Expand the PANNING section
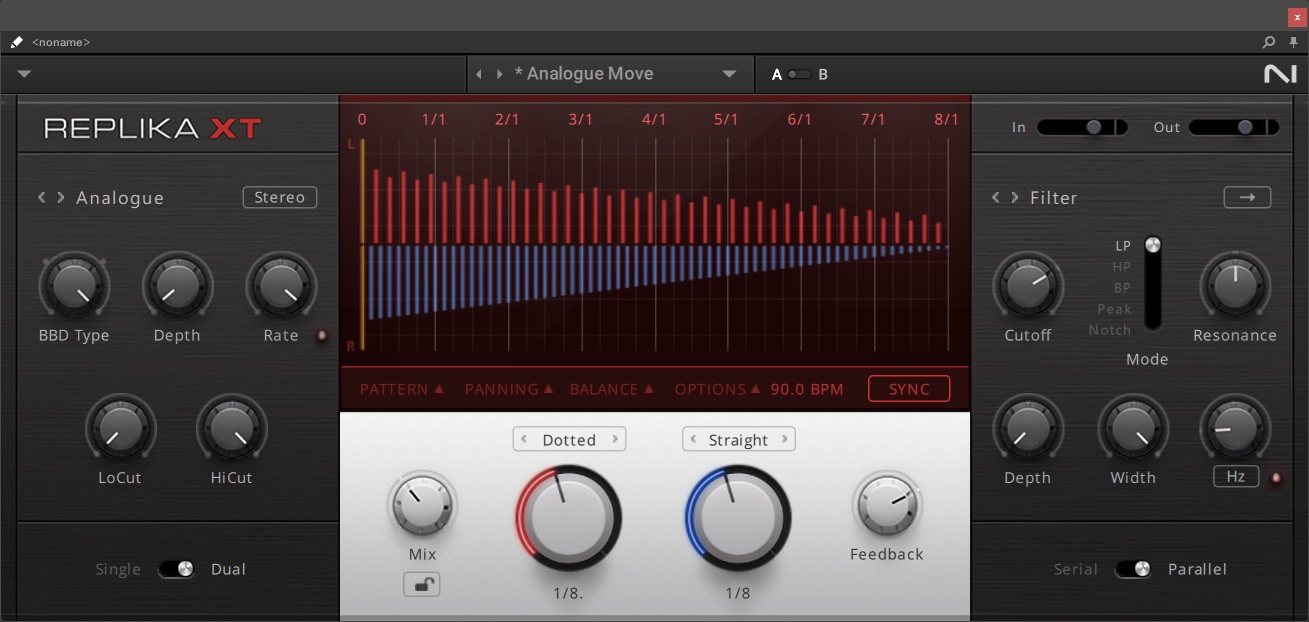Screen dimensions: 1309x622 tap(509, 389)
